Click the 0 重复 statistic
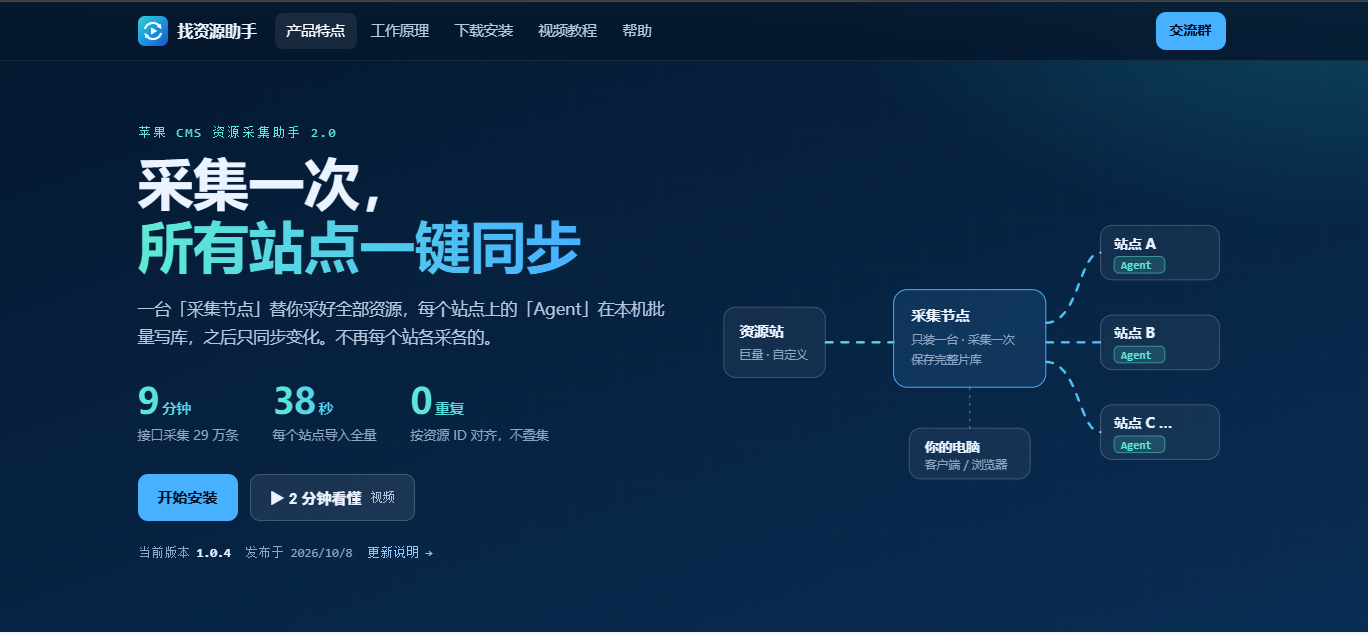This screenshot has width=1368, height=635. pos(438,401)
